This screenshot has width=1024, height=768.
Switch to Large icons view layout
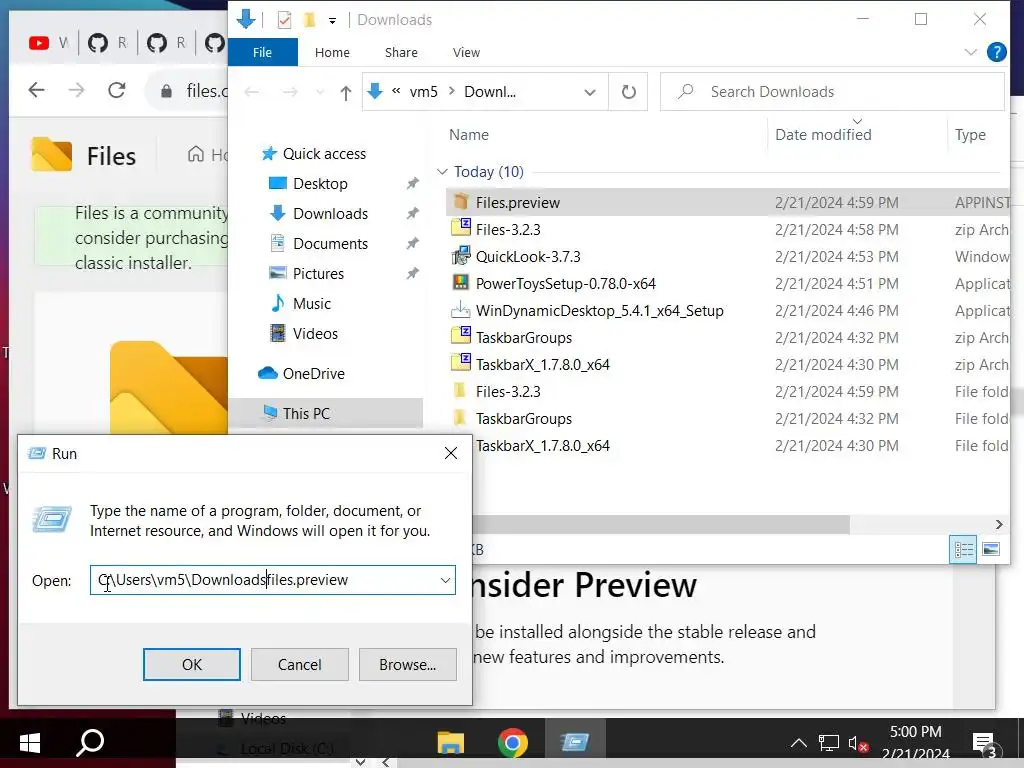(x=991, y=549)
